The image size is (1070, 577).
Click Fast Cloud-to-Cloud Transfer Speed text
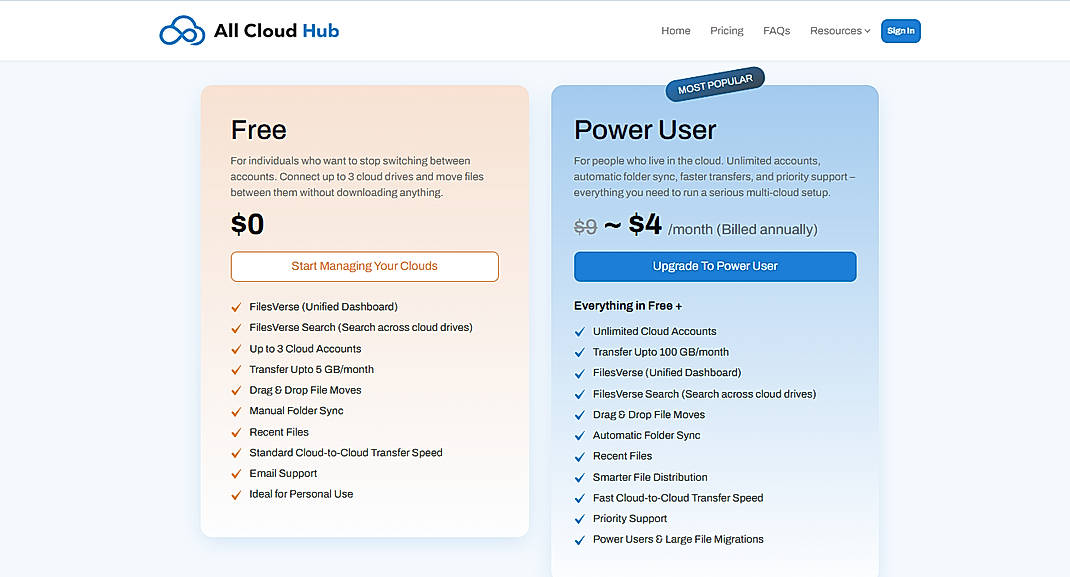tap(678, 498)
